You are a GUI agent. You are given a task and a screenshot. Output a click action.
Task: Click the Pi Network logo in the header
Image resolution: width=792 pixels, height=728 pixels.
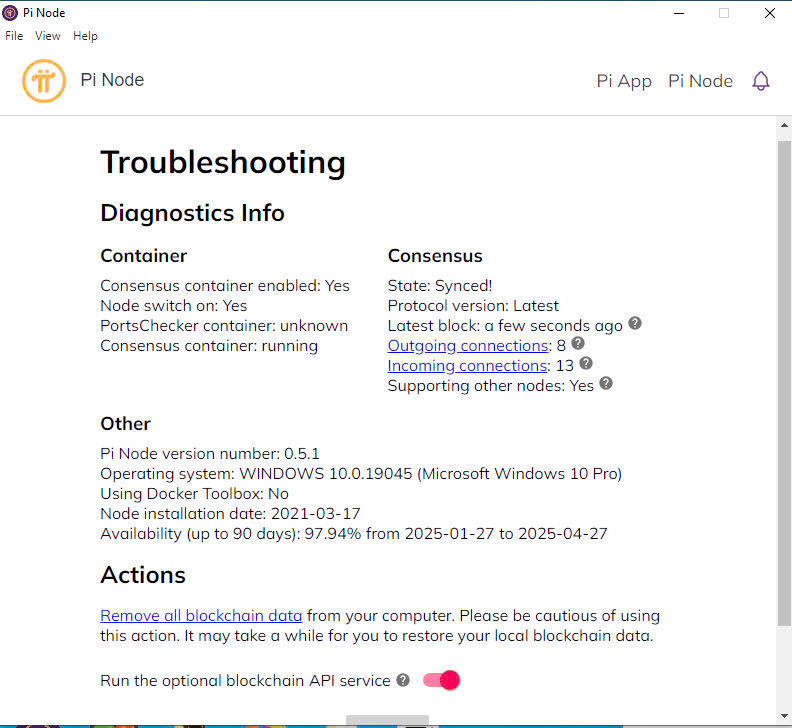tap(44, 81)
